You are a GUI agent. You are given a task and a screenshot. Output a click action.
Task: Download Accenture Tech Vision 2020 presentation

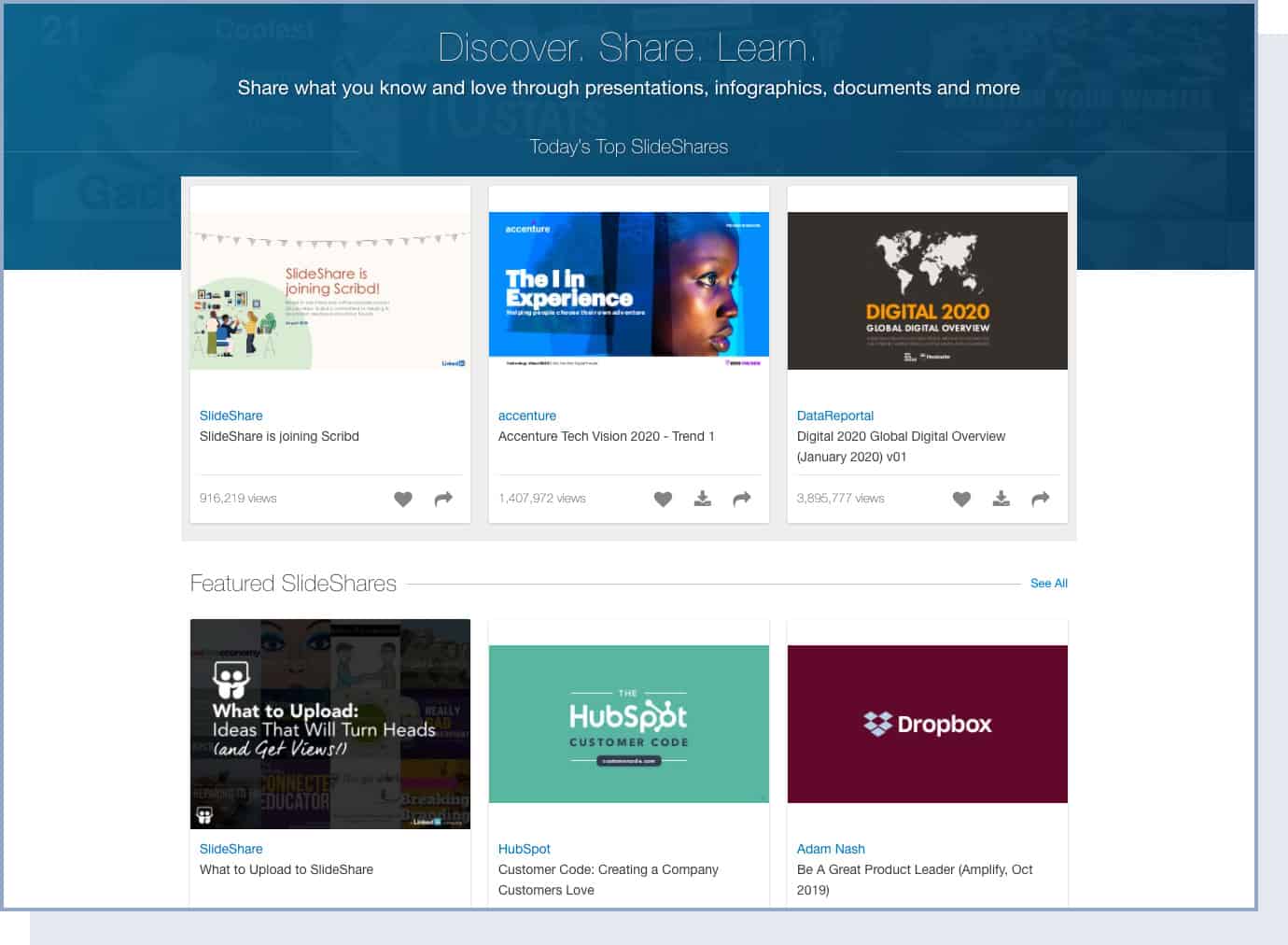(703, 499)
